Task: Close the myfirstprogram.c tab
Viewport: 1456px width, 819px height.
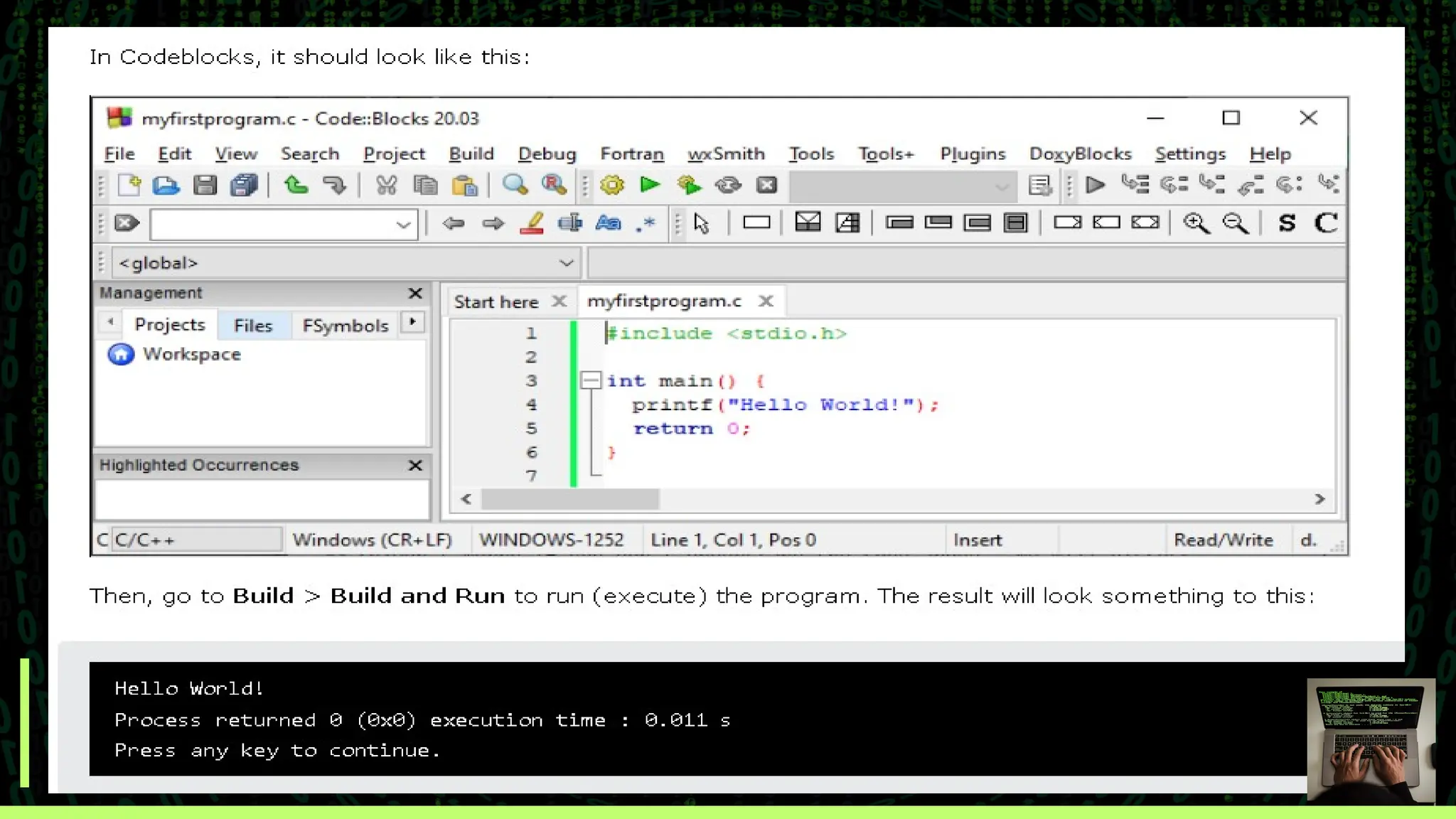Action: 766,301
